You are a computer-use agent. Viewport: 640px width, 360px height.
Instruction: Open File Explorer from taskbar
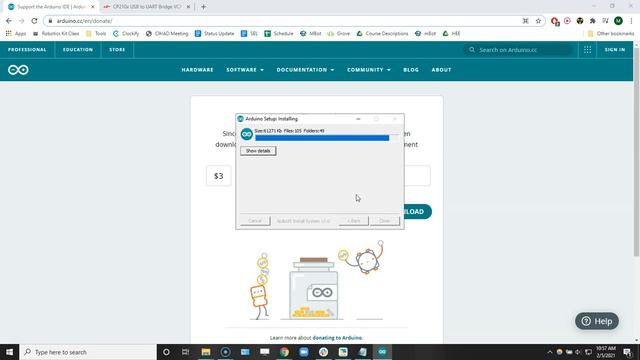tap(206, 352)
